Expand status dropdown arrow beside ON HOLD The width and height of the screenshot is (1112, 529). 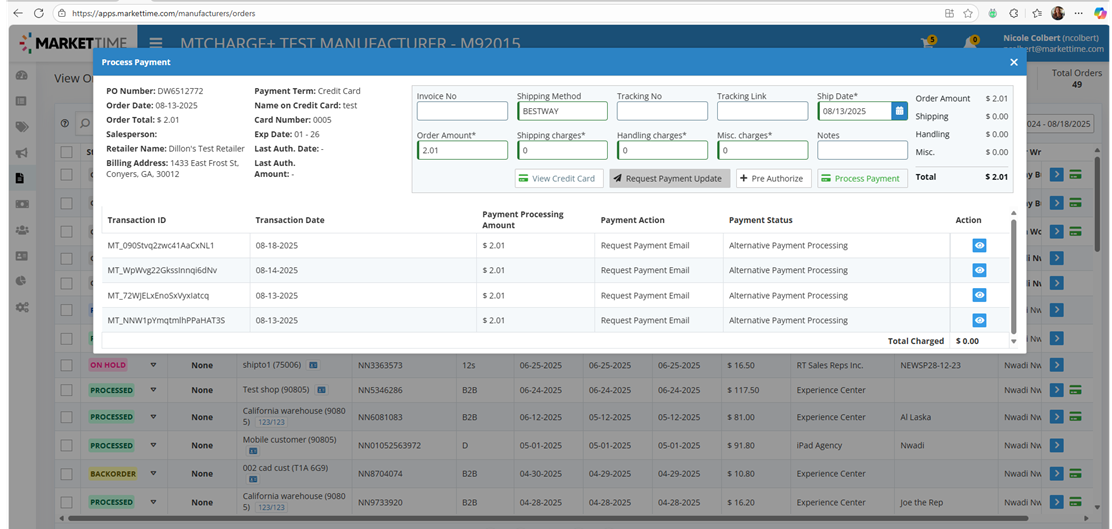(x=153, y=365)
